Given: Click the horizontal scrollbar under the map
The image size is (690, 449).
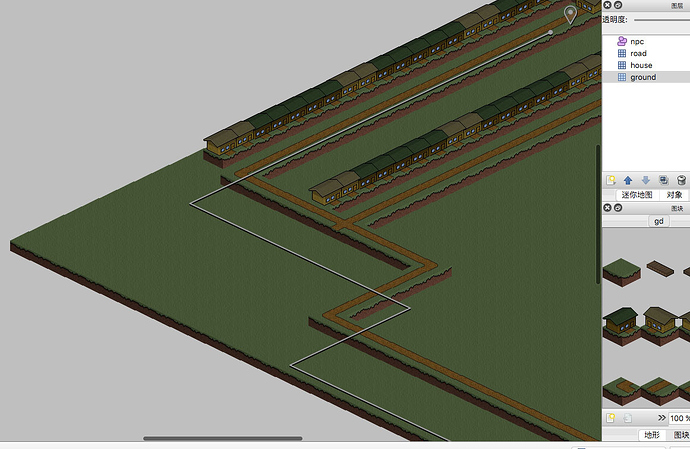Looking at the screenshot, I should (x=223, y=438).
